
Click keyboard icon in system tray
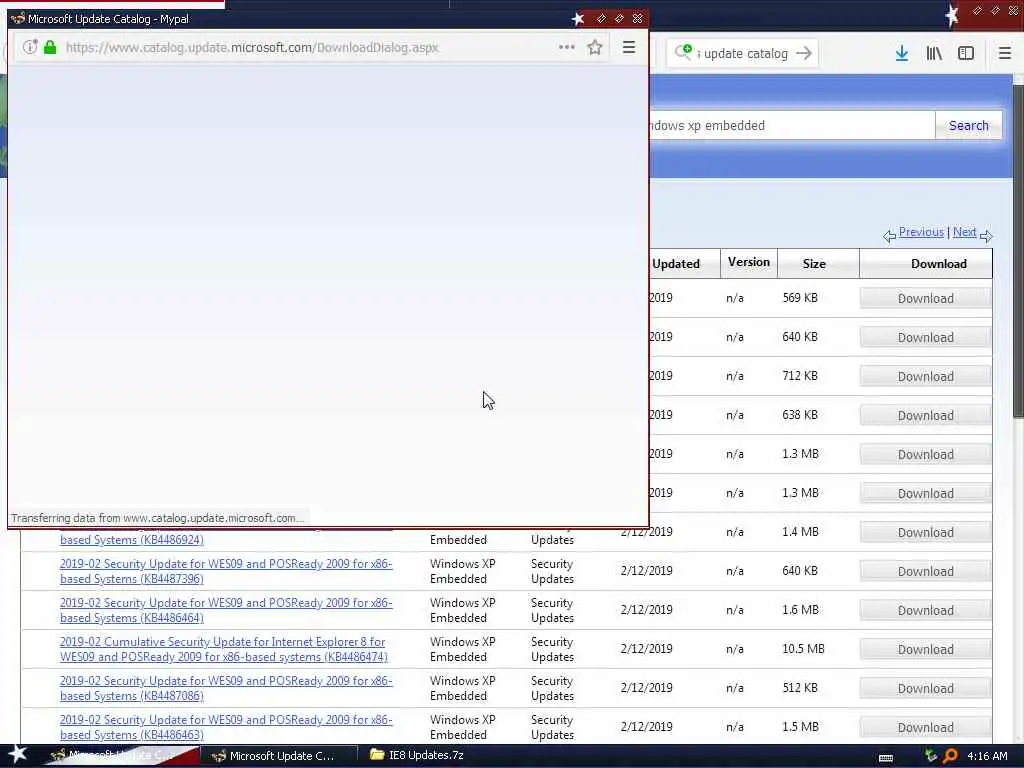point(886,758)
